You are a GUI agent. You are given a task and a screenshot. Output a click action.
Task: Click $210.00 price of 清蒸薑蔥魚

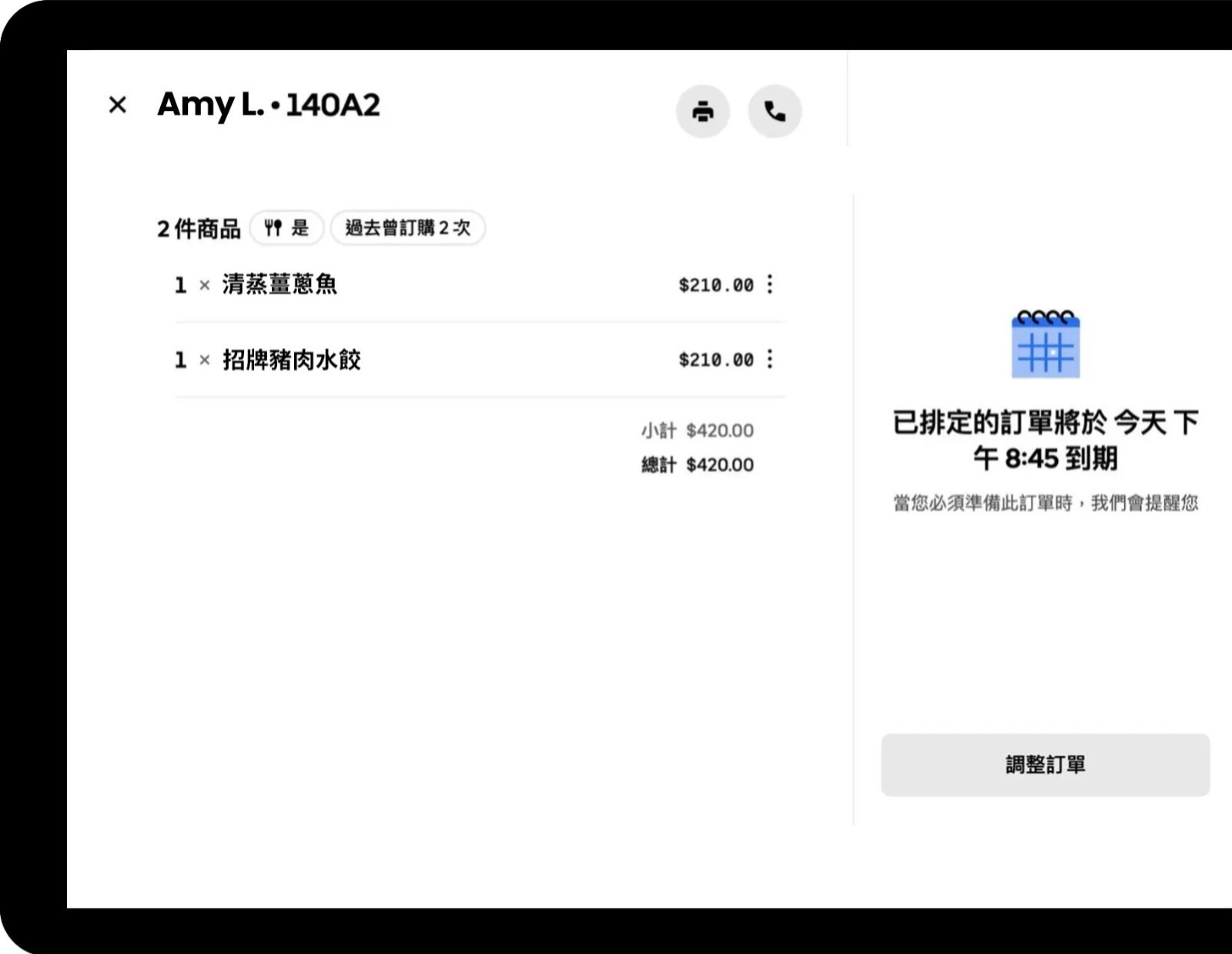click(715, 285)
